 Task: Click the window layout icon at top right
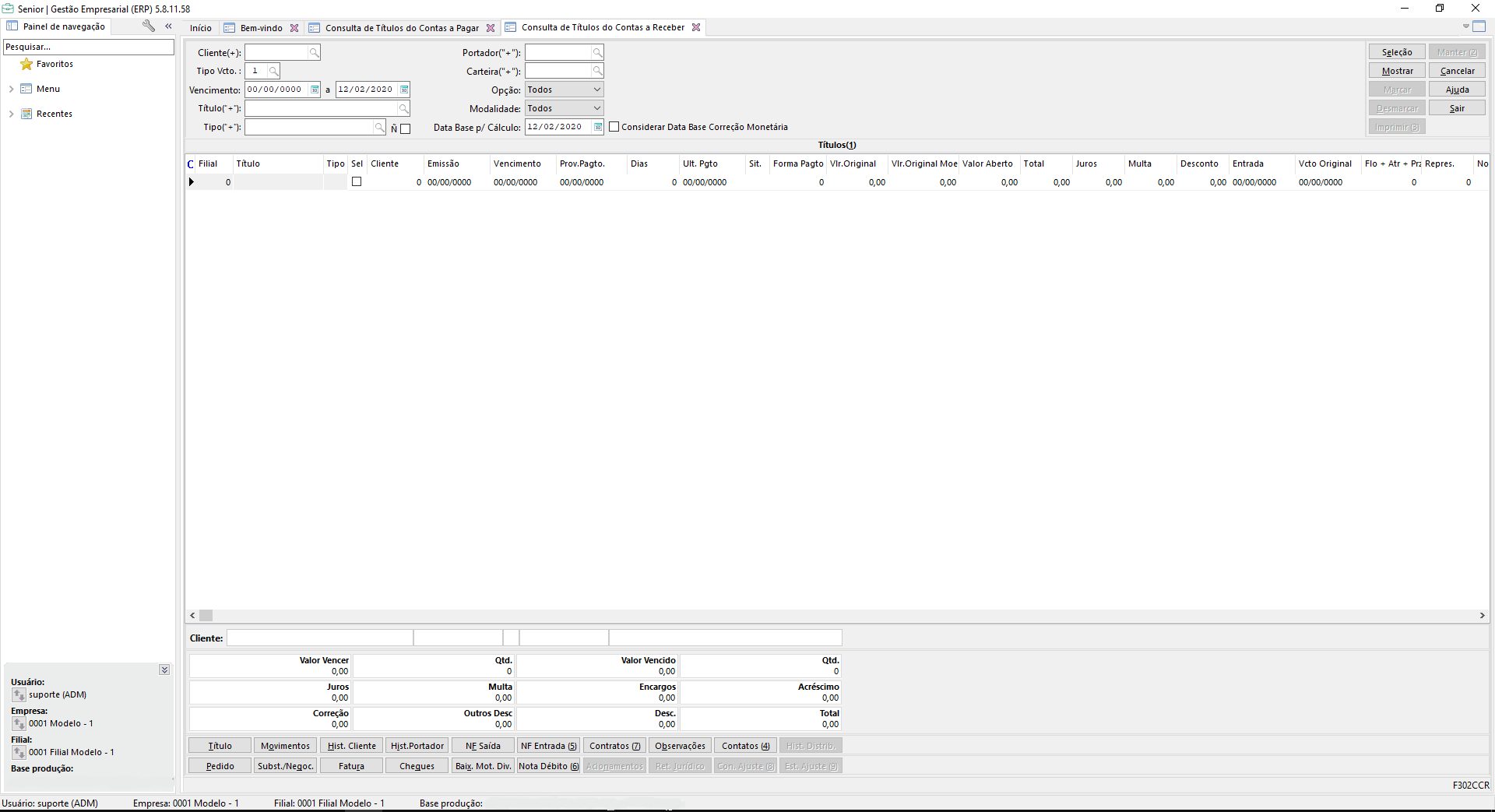tap(1479, 26)
